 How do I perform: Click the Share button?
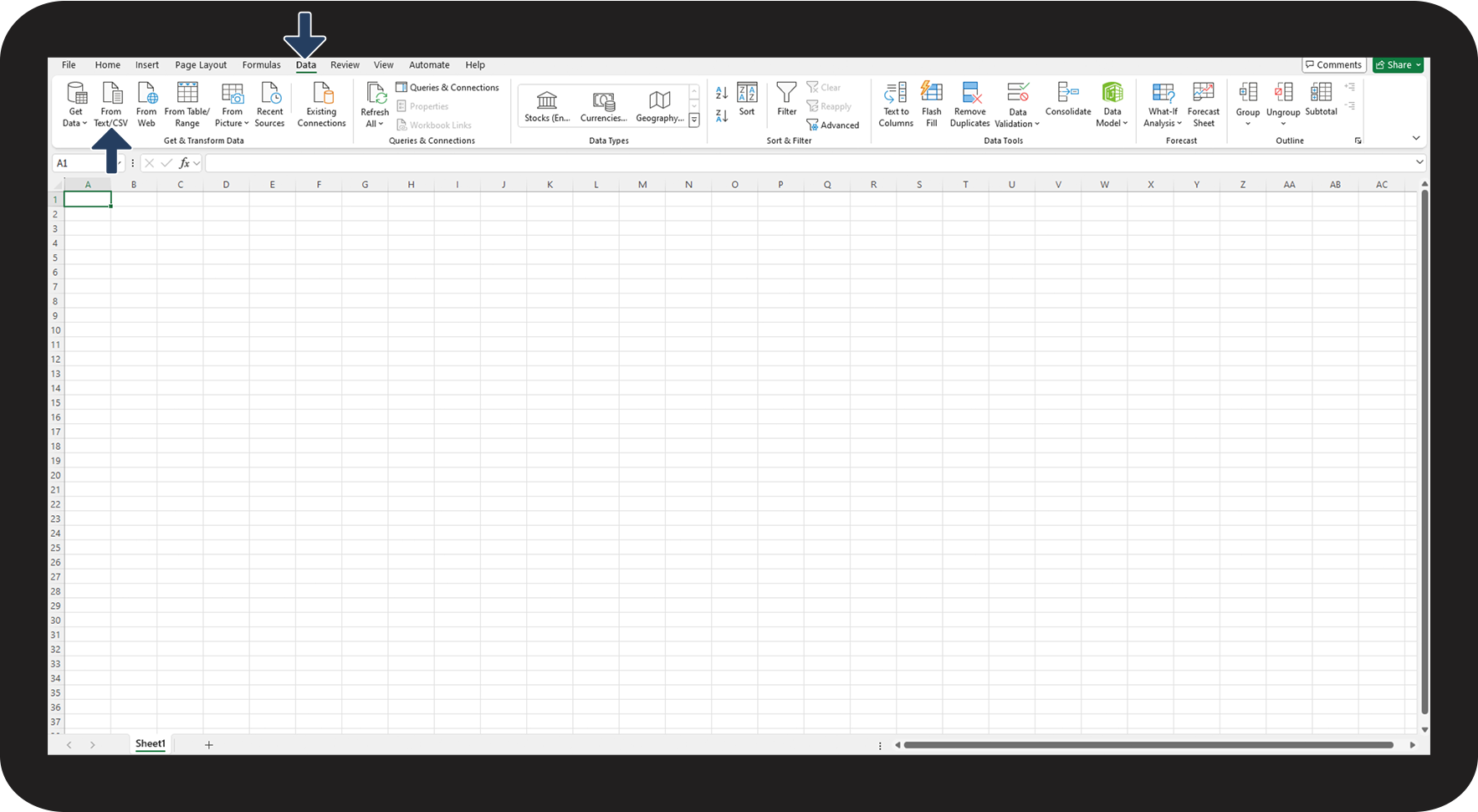[1398, 65]
